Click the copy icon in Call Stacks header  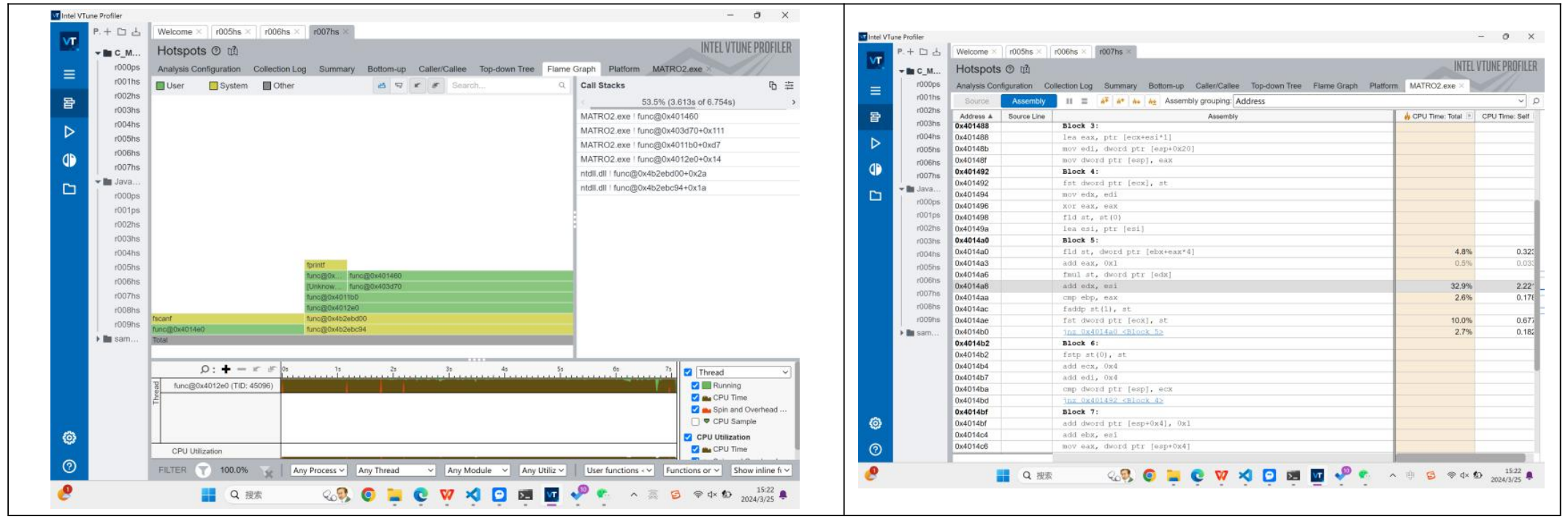point(773,85)
